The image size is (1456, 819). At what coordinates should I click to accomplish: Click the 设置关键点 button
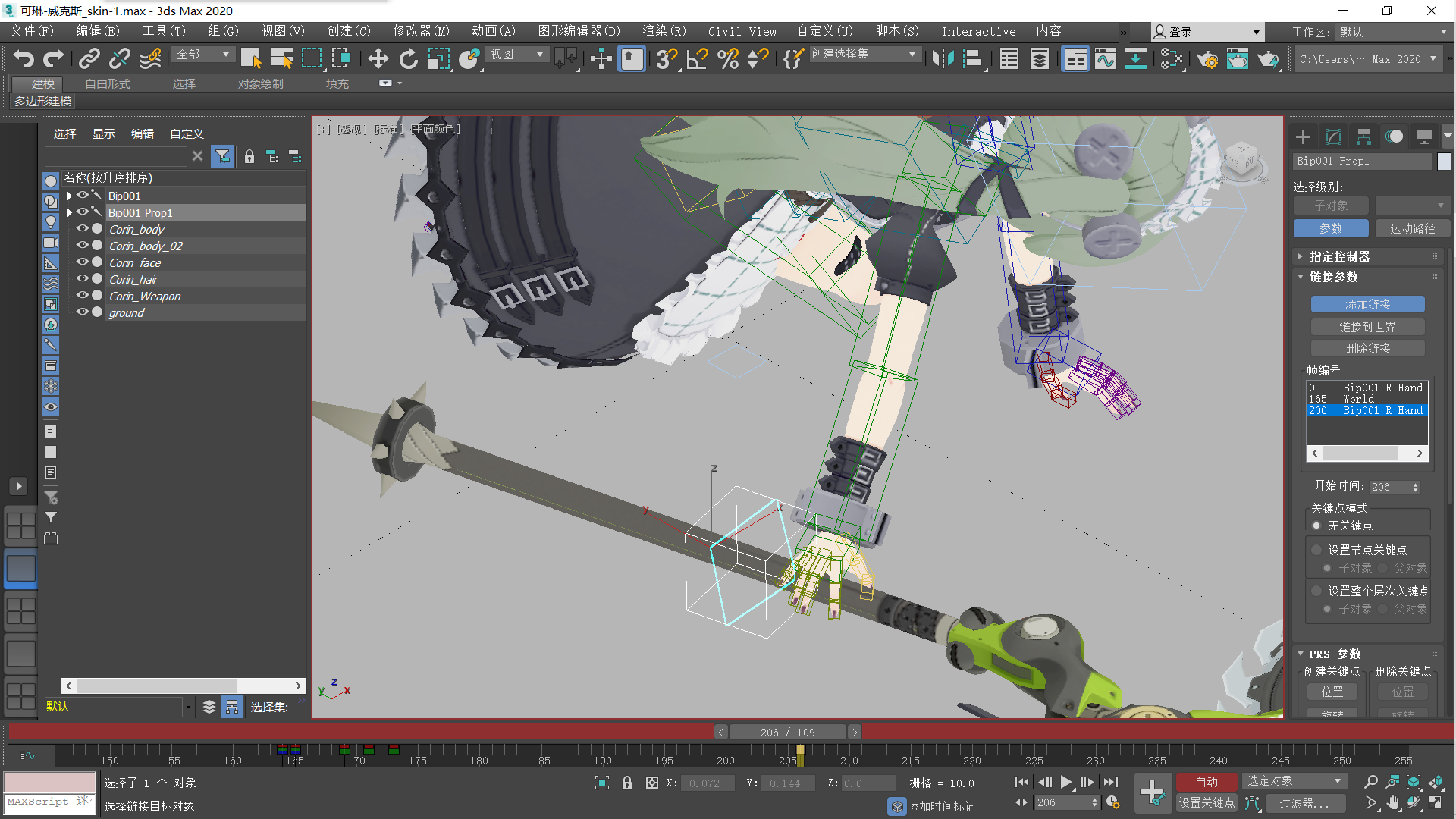pyautogui.click(x=1206, y=802)
